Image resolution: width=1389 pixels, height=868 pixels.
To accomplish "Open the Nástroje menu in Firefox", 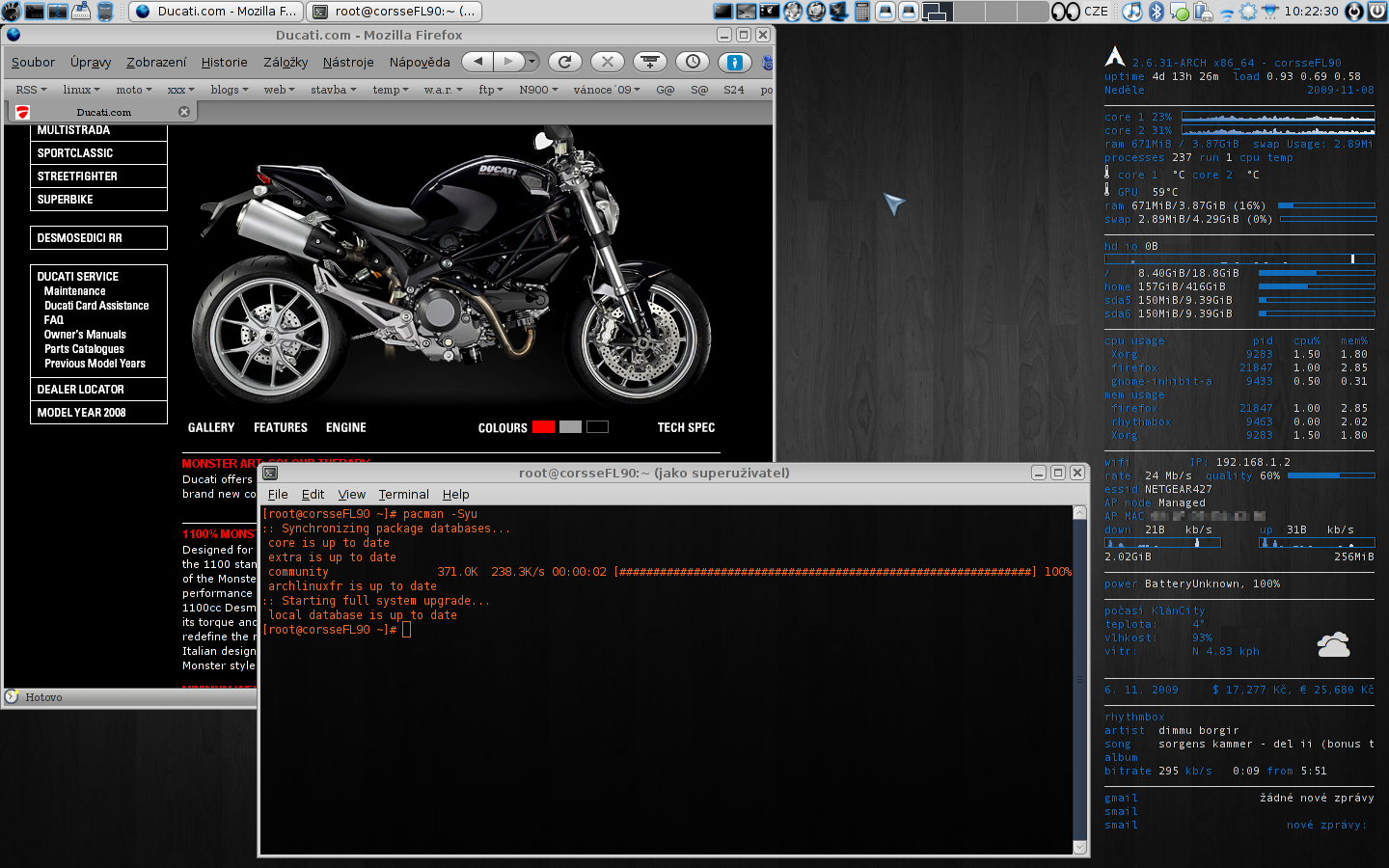I will click(348, 62).
